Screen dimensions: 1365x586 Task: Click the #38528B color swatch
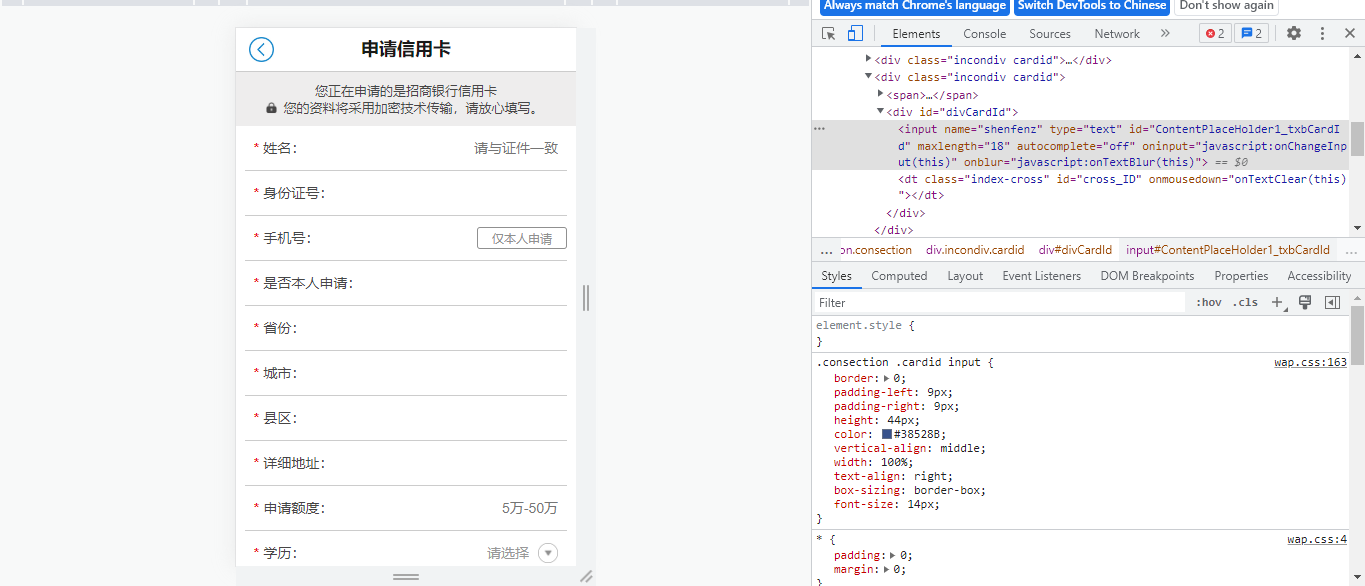click(887, 434)
